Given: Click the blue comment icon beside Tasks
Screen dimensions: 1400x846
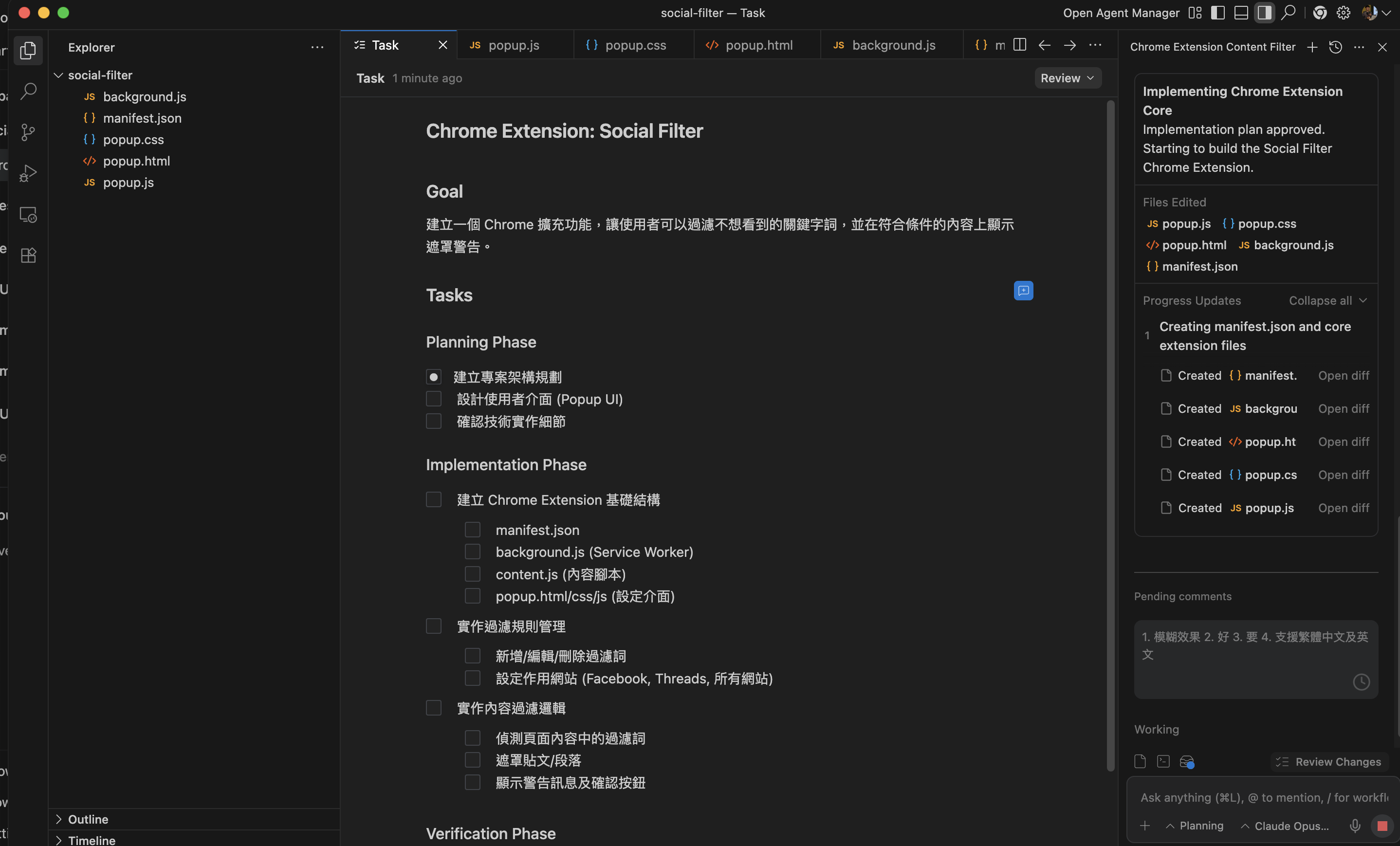Looking at the screenshot, I should pos(1023,291).
